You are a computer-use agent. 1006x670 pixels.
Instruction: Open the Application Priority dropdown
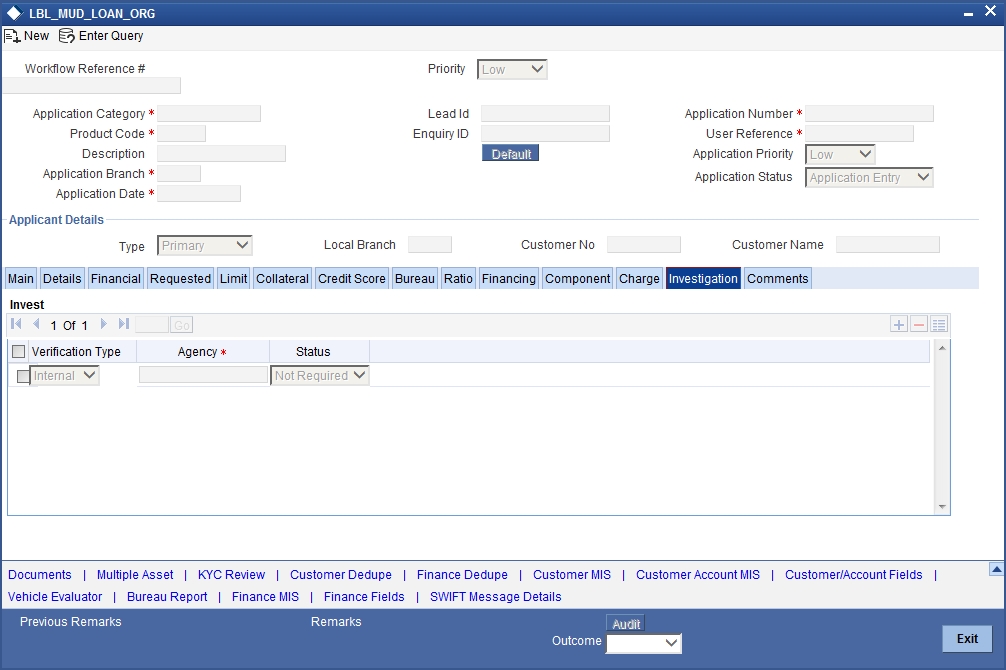[x=840, y=154]
